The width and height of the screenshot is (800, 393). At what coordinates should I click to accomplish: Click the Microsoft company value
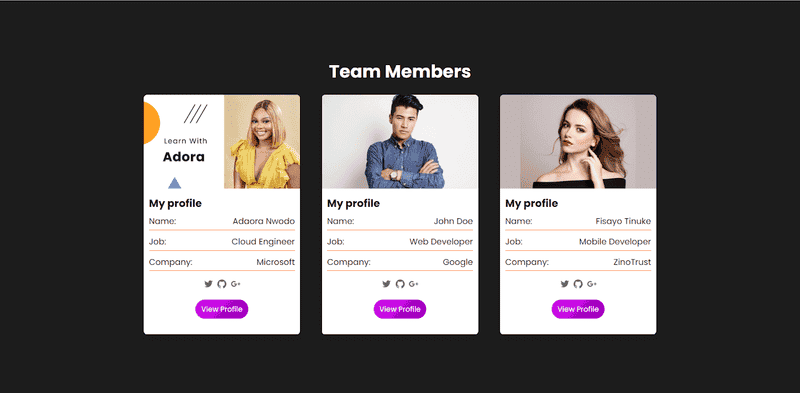tap(276, 262)
